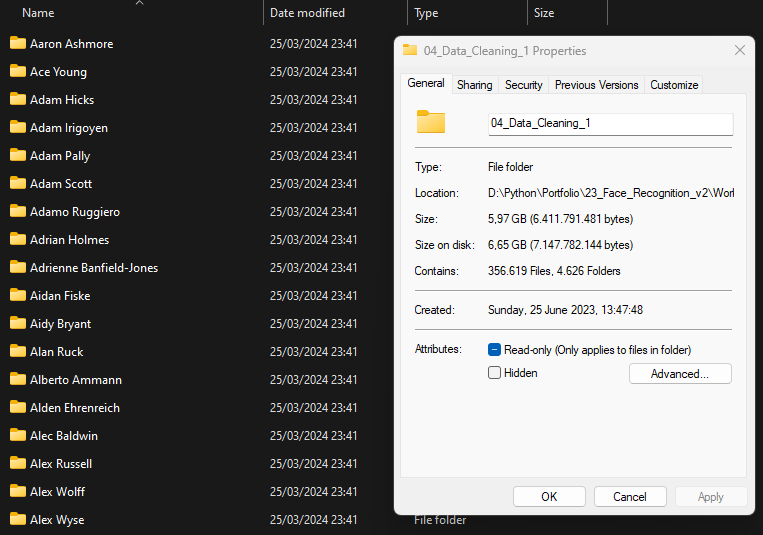Click the Adrian Holmes folder icon
Image resolution: width=763 pixels, height=535 pixels.
18,240
